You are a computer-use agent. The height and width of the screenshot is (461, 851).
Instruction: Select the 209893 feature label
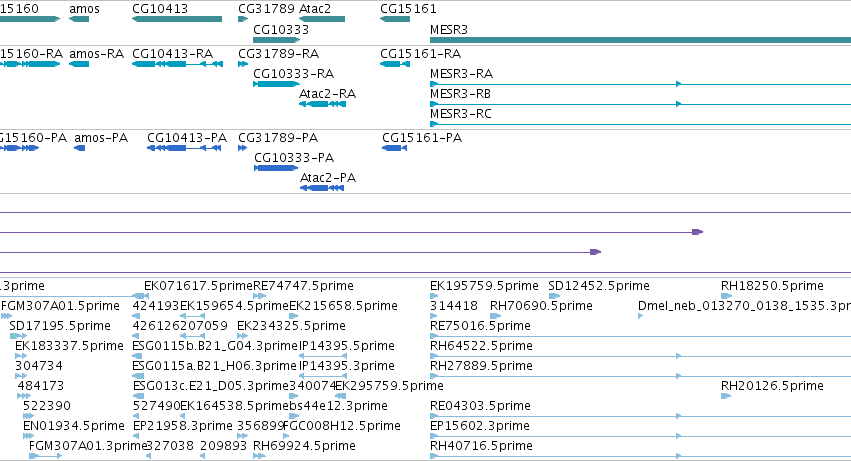point(223,446)
